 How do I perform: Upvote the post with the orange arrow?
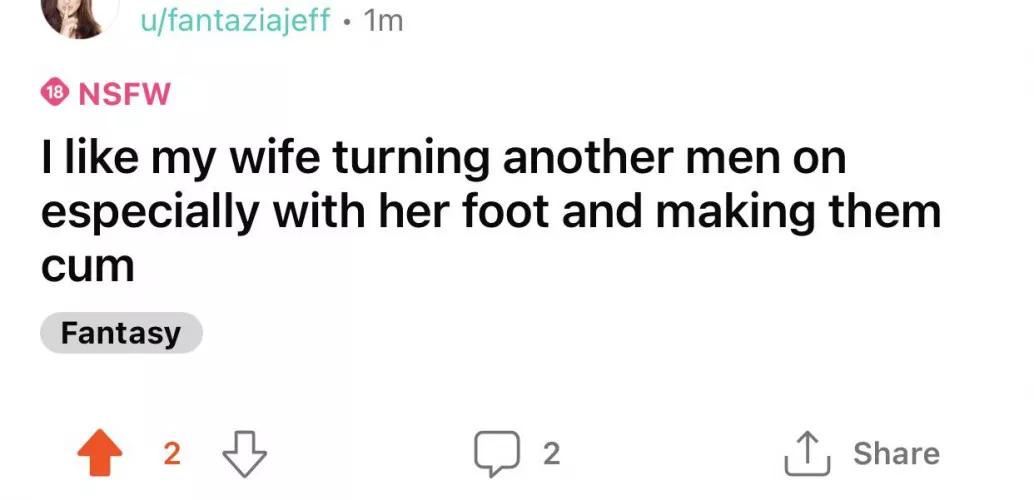click(x=100, y=454)
